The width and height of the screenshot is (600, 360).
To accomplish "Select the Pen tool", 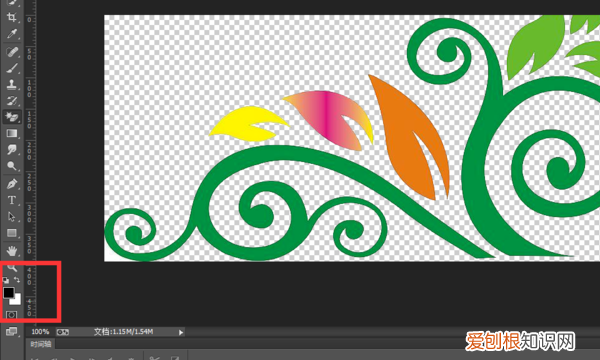I will coord(12,184).
